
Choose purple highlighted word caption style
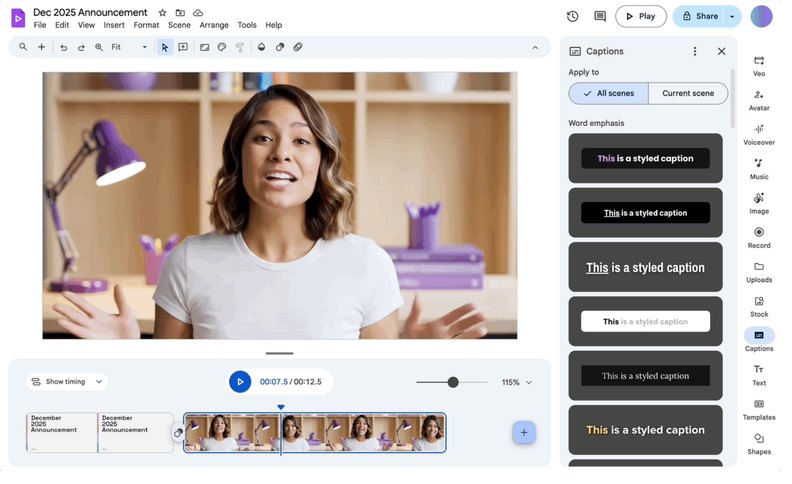click(x=645, y=158)
